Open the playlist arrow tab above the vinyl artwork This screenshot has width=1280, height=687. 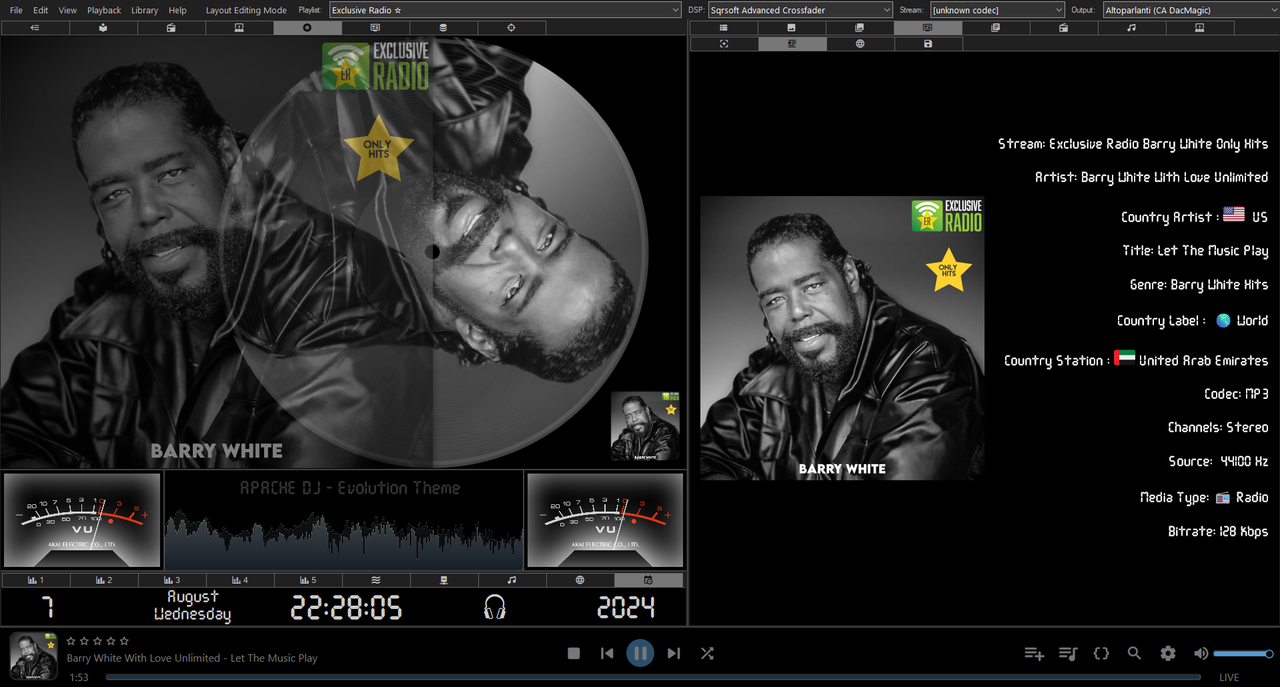(35, 28)
